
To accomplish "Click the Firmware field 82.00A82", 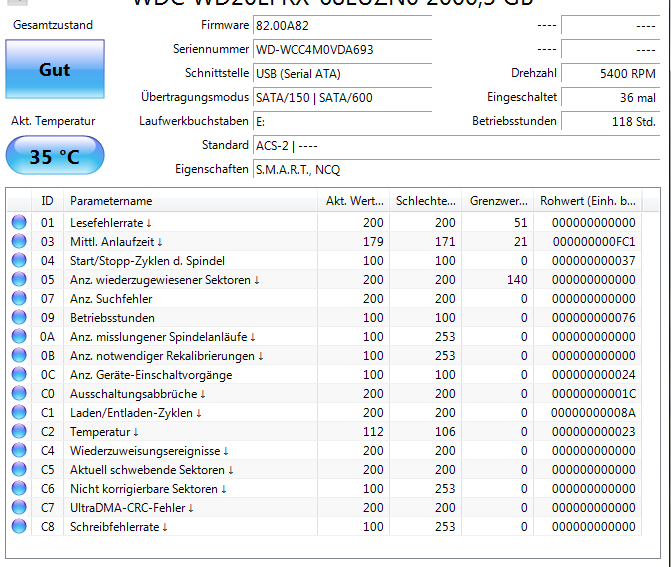I will click(342, 26).
